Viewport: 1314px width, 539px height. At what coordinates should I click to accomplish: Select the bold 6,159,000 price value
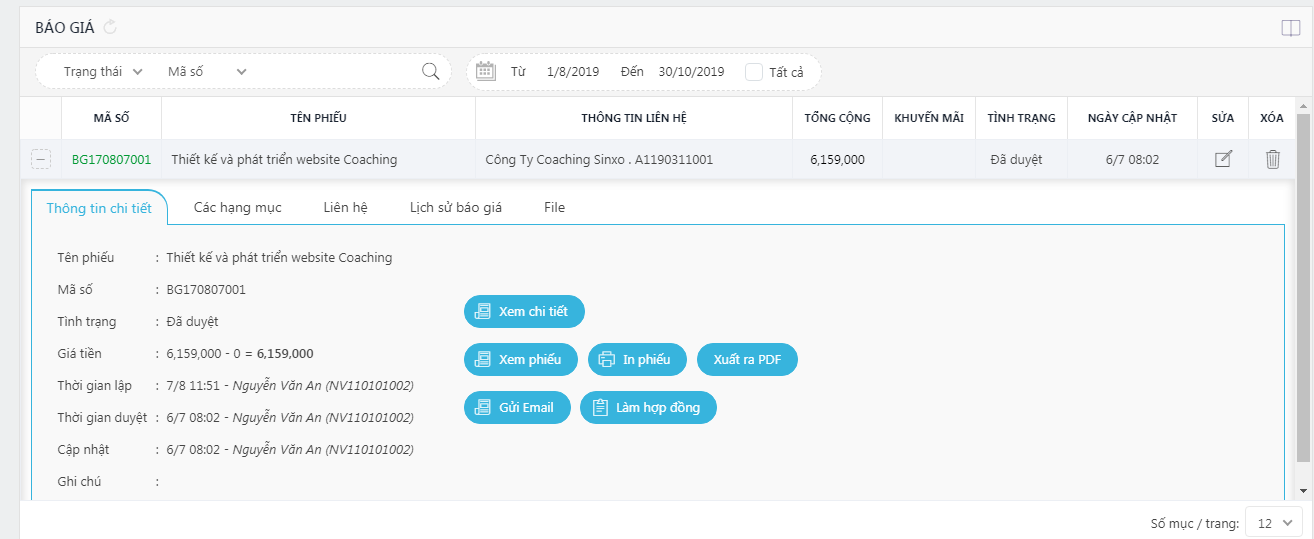285,353
